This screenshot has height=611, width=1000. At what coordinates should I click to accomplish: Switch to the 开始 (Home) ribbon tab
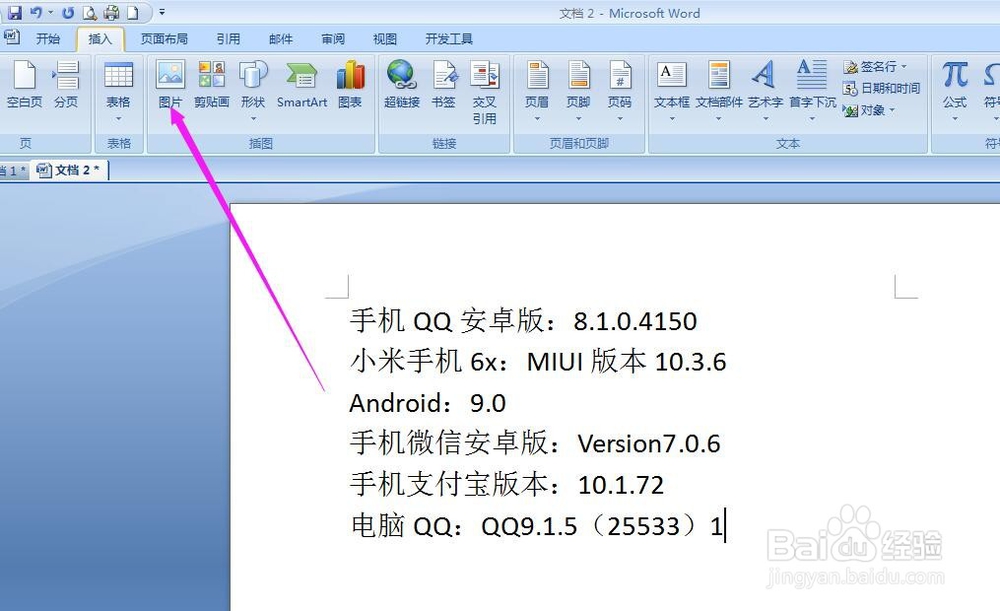(x=48, y=39)
